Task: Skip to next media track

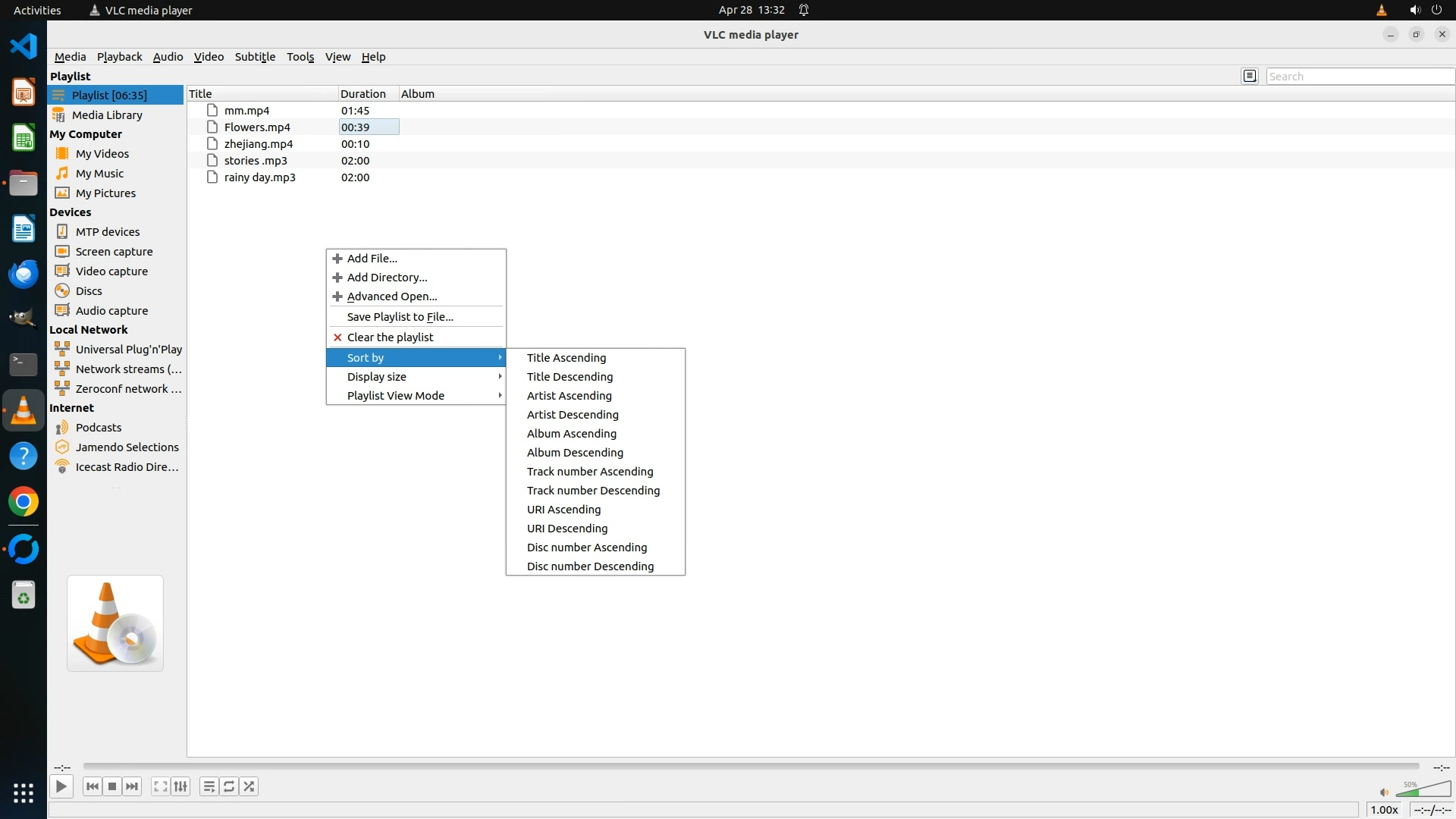Action: coord(132,786)
